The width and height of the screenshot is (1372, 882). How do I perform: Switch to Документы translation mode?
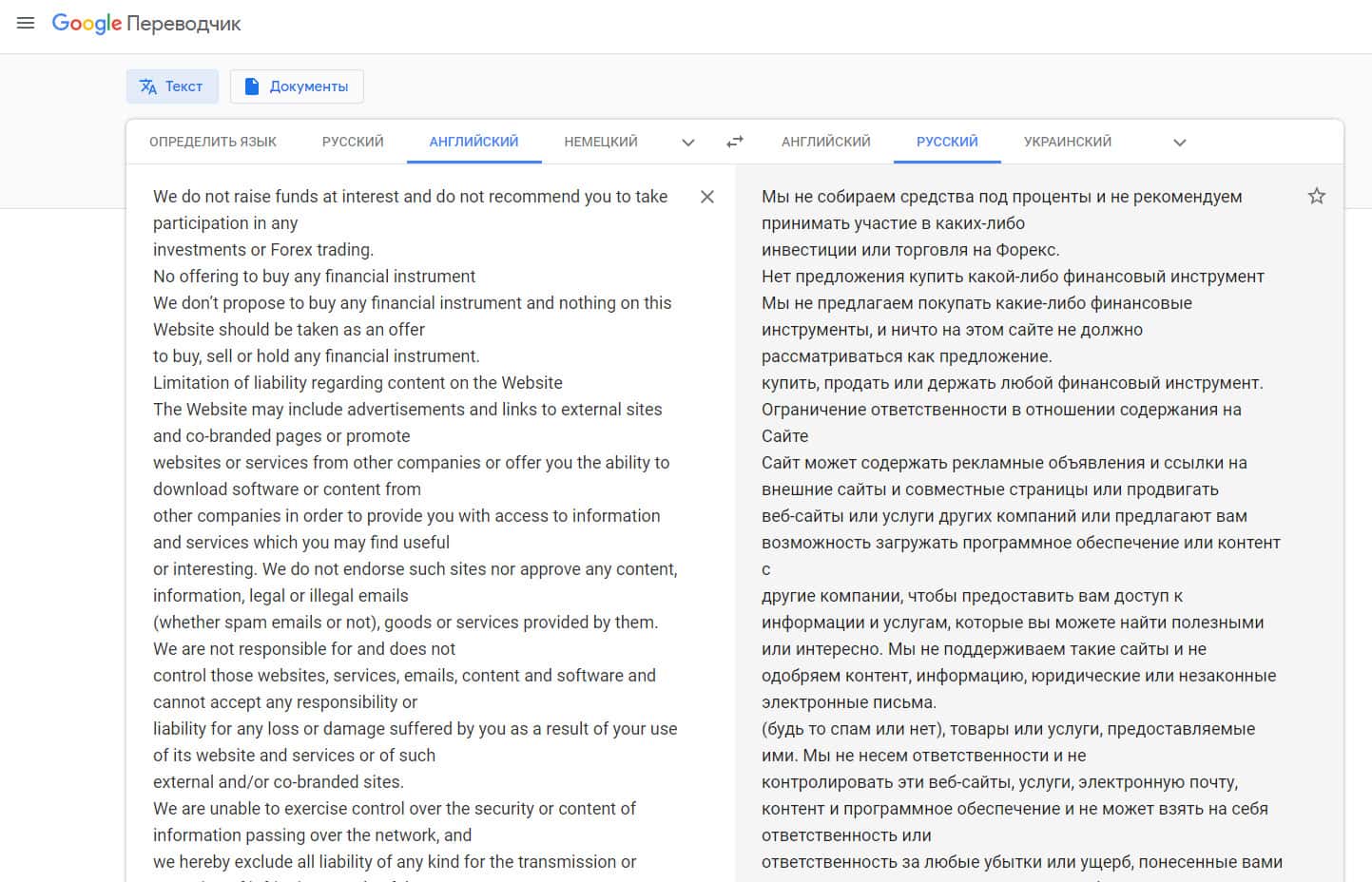tap(308, 86)
